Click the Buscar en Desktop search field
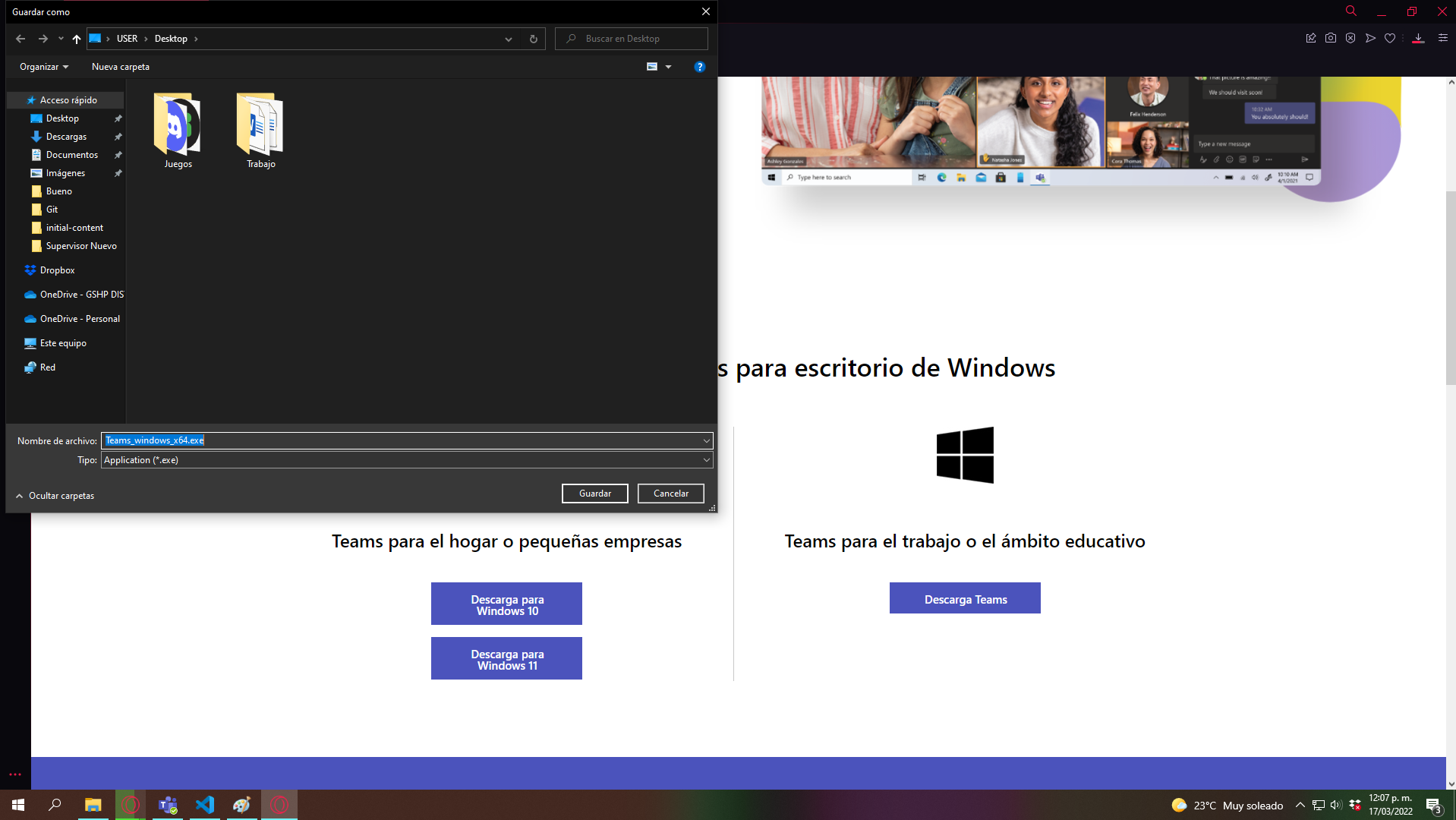 632,39
